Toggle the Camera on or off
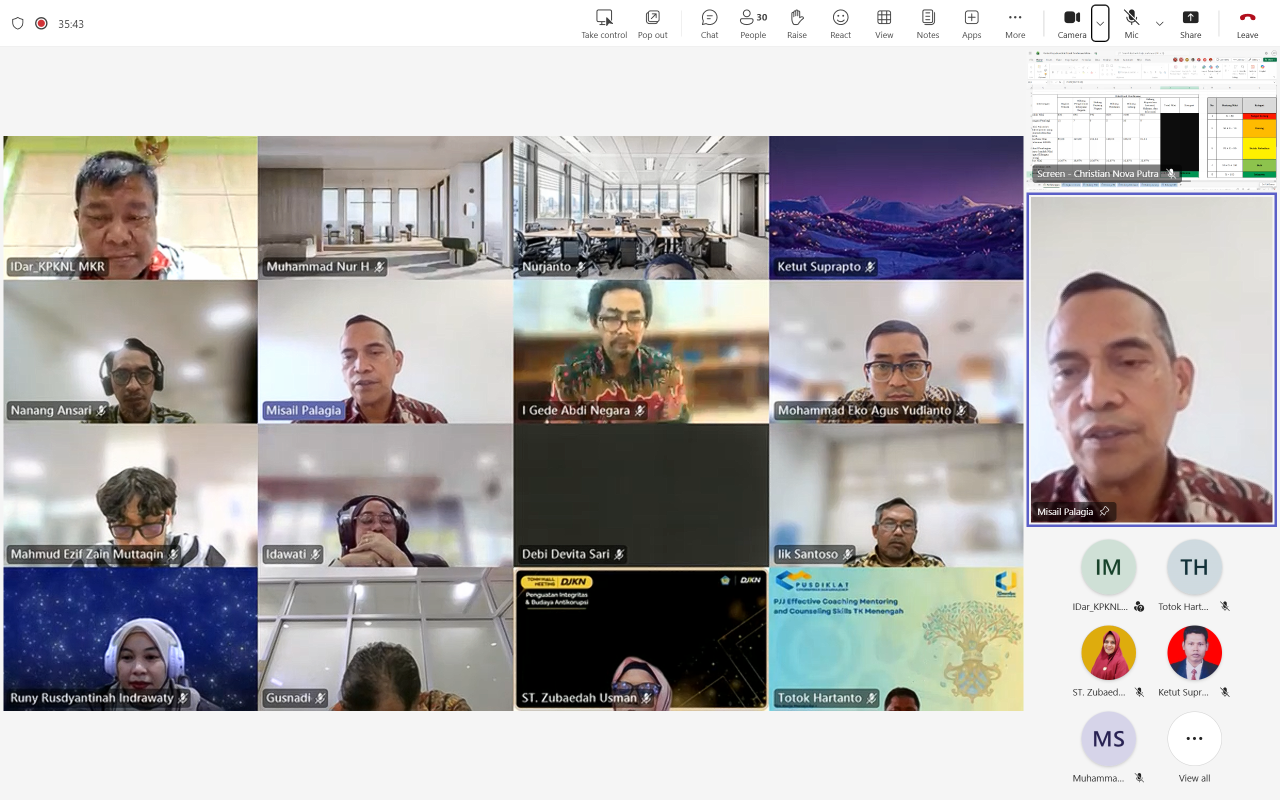This screenshot has width=1280, height=800. (x=1071, y=23)
